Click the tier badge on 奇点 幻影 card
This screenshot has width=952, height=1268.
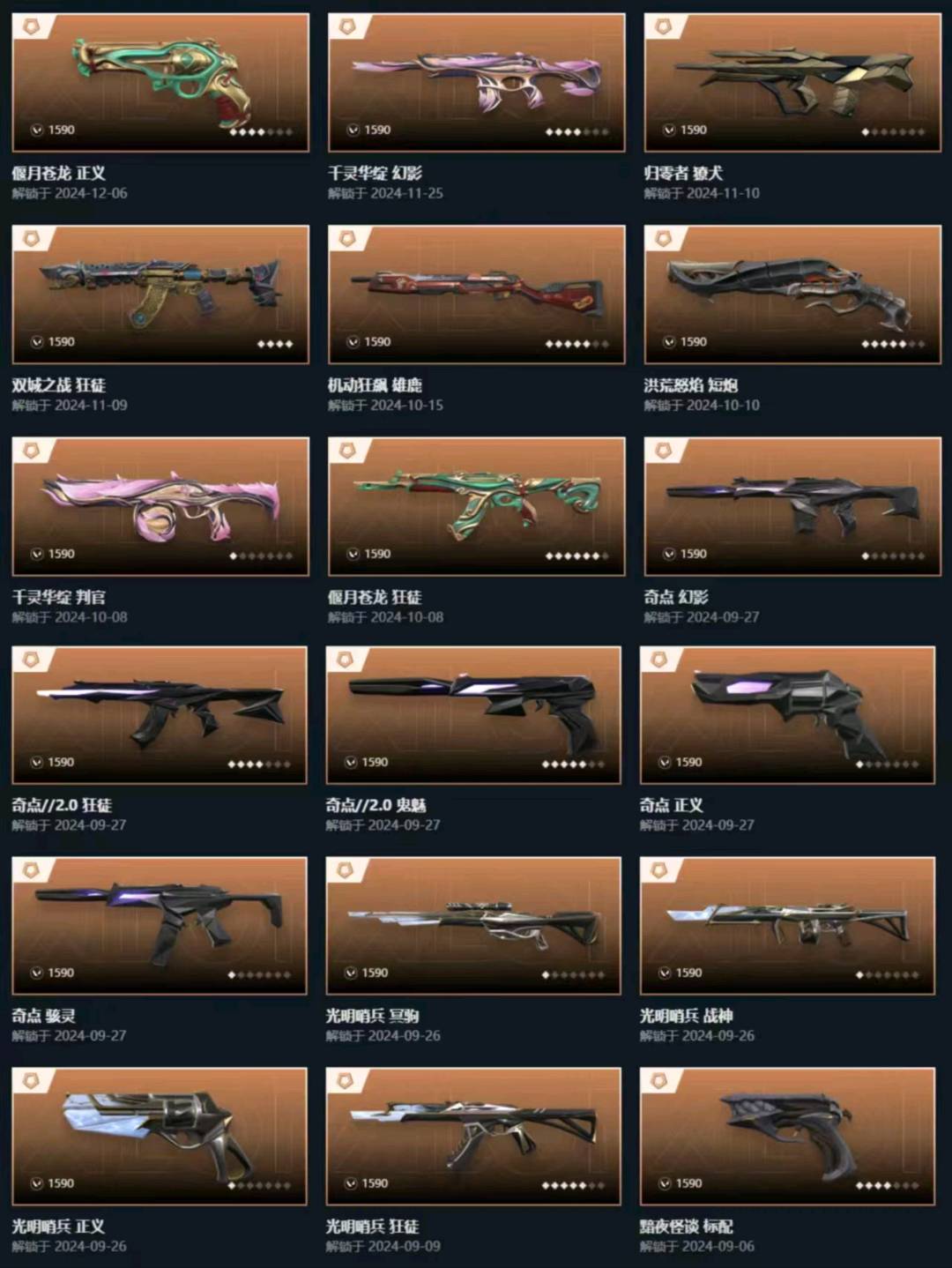(x=664, y=451)
